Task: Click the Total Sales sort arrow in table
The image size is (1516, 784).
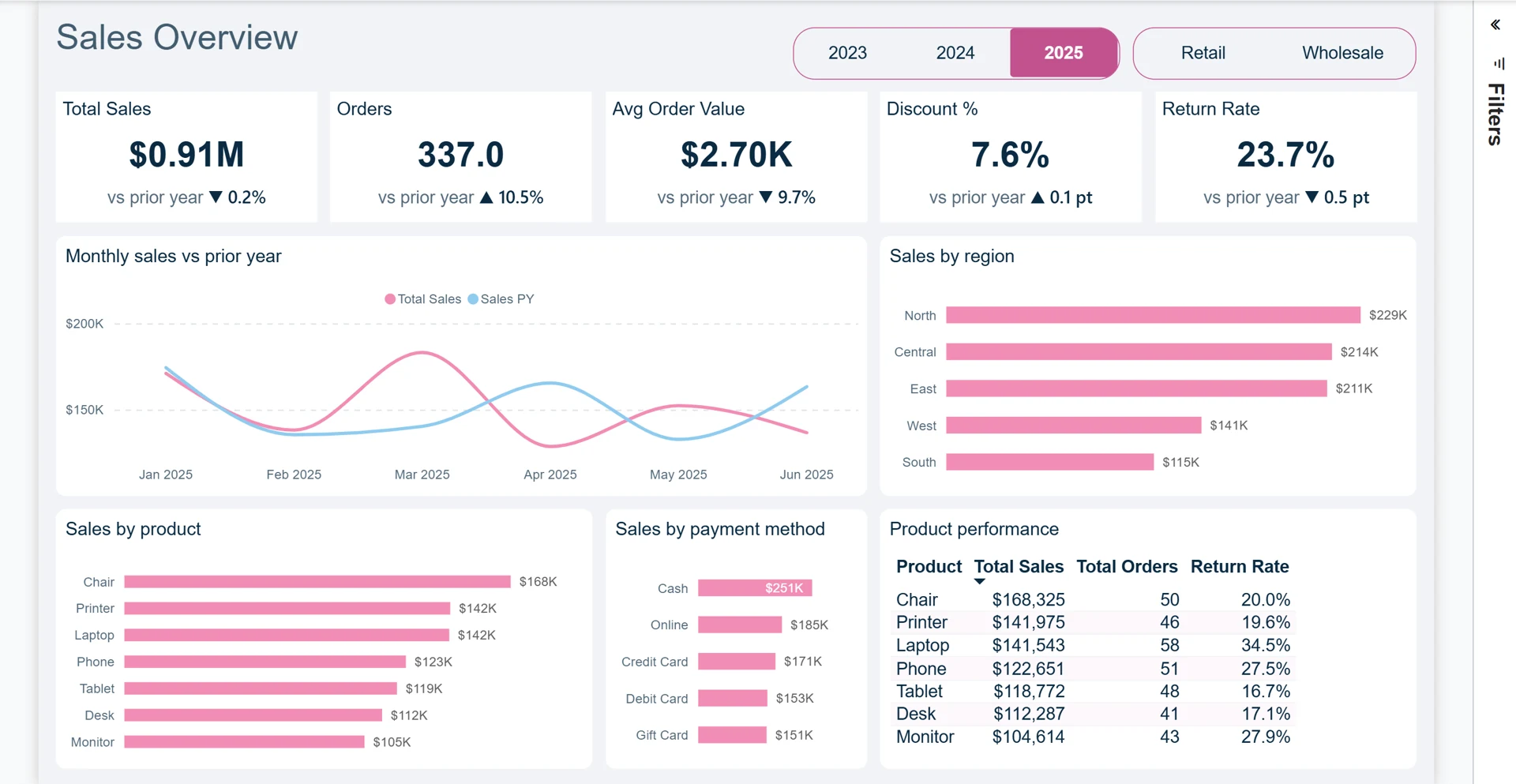Action: pos(979,582)
